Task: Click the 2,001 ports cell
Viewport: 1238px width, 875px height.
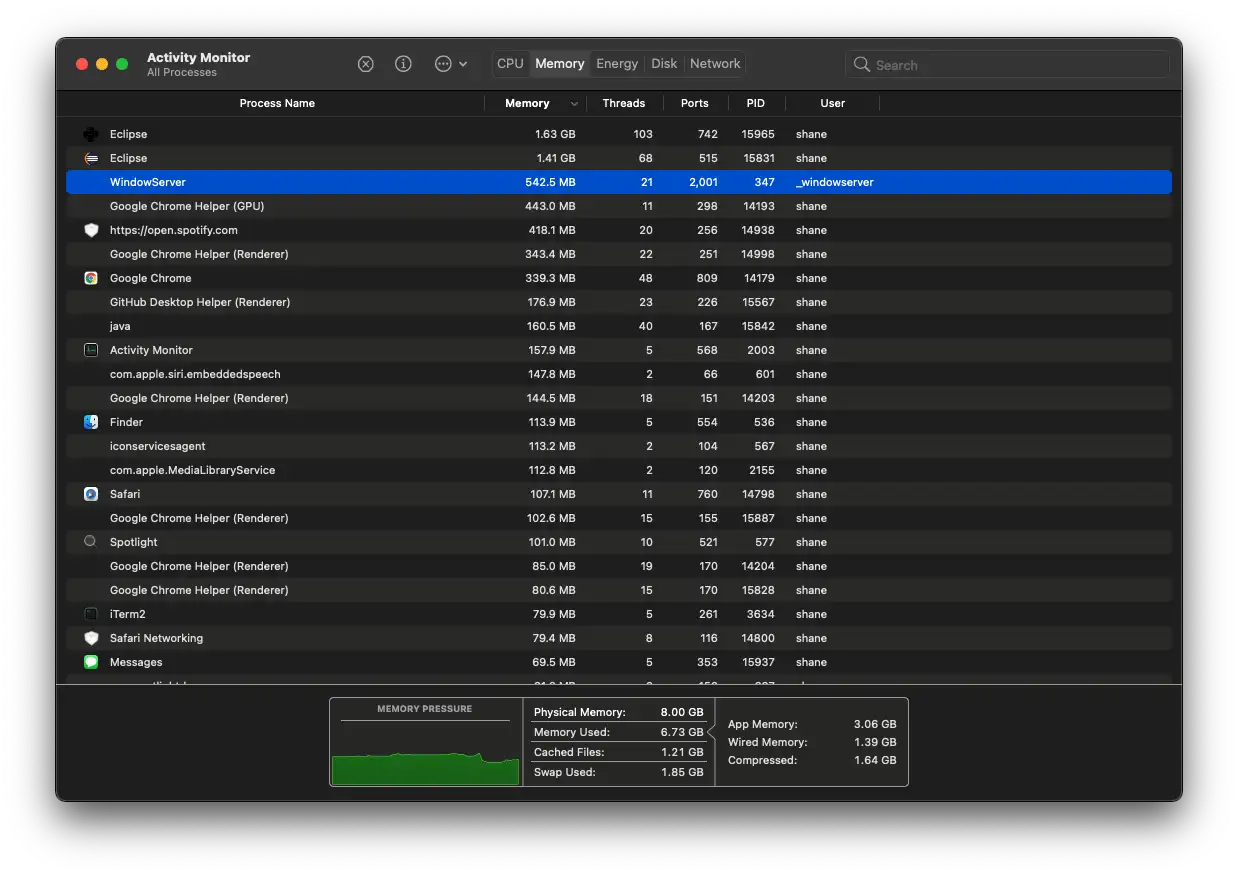Action: [703, 182]
